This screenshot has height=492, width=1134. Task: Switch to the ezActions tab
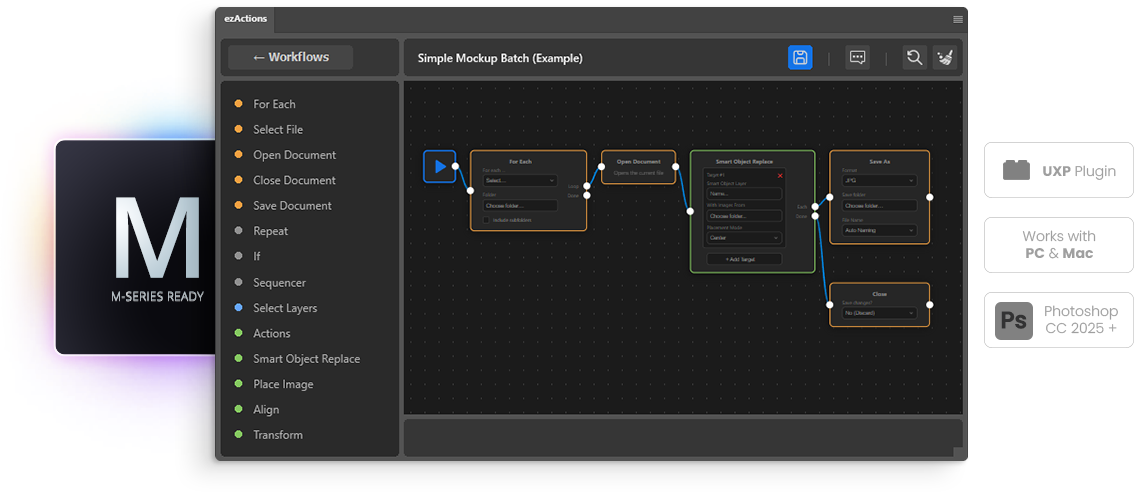click(x=244, y=19)
